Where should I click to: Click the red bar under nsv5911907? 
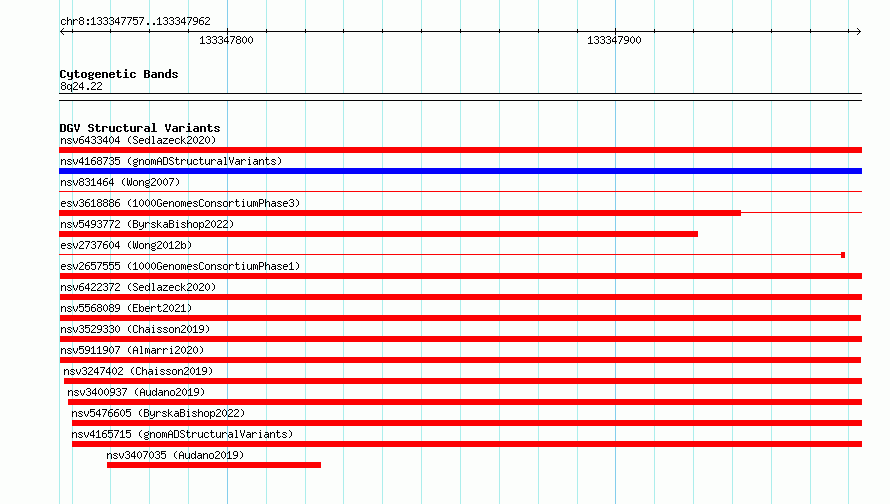pos(460,360)
